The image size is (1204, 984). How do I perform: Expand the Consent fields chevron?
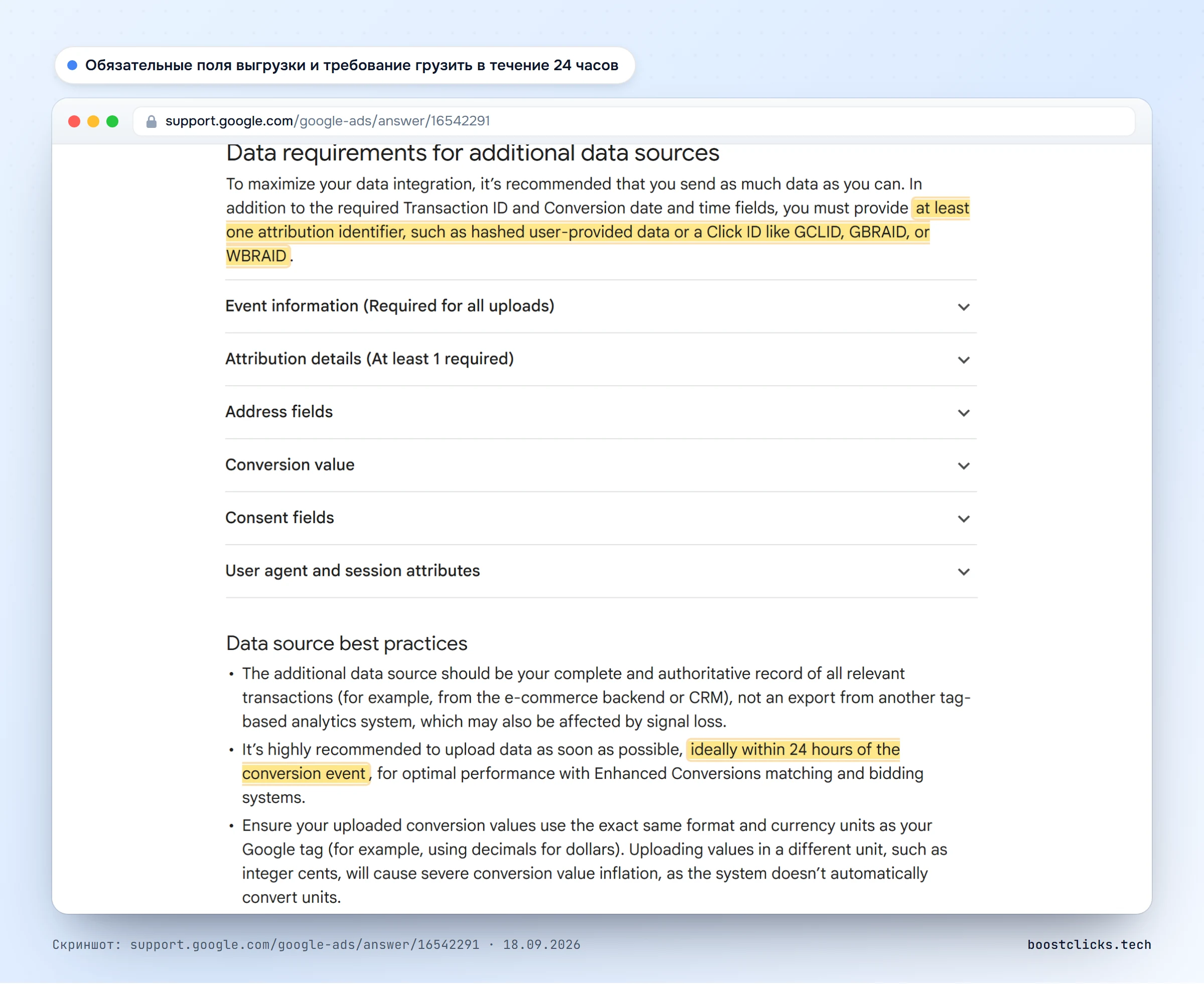(x=964, y=519)
